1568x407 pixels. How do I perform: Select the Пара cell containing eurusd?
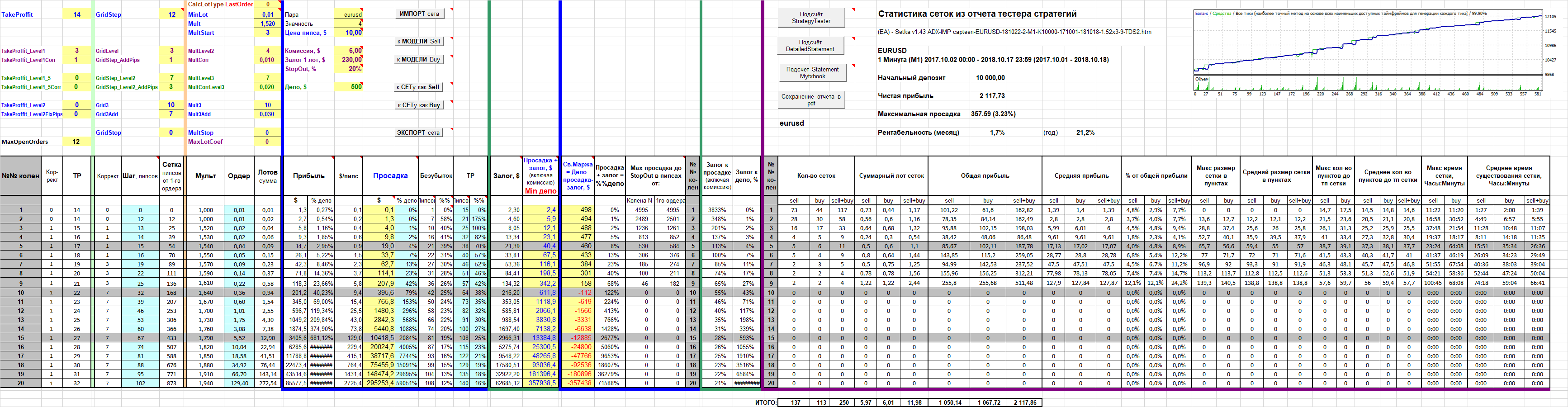click(349, 14)
